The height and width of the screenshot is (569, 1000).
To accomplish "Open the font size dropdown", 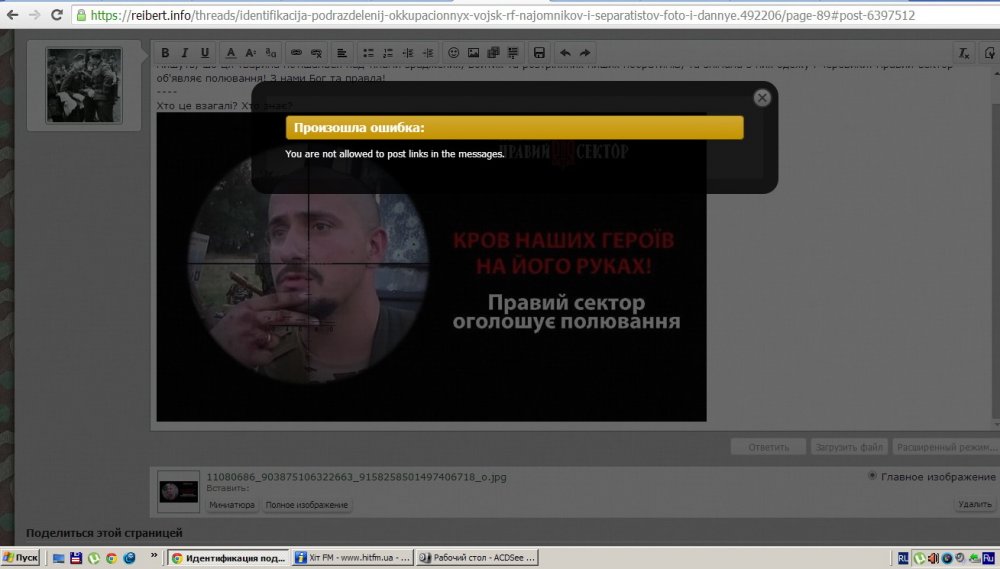I will (251, 52).
